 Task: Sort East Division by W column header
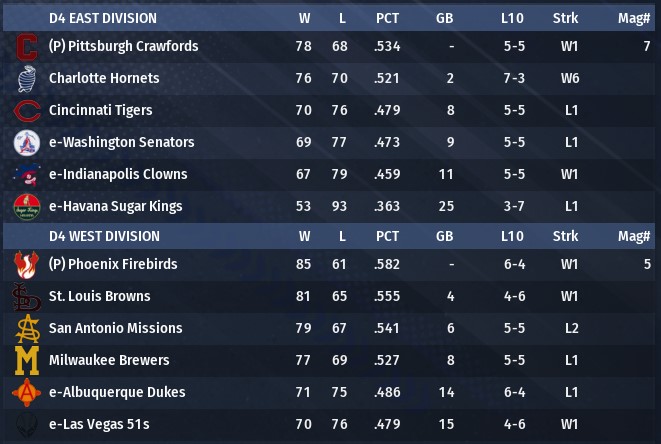[304, 18]
